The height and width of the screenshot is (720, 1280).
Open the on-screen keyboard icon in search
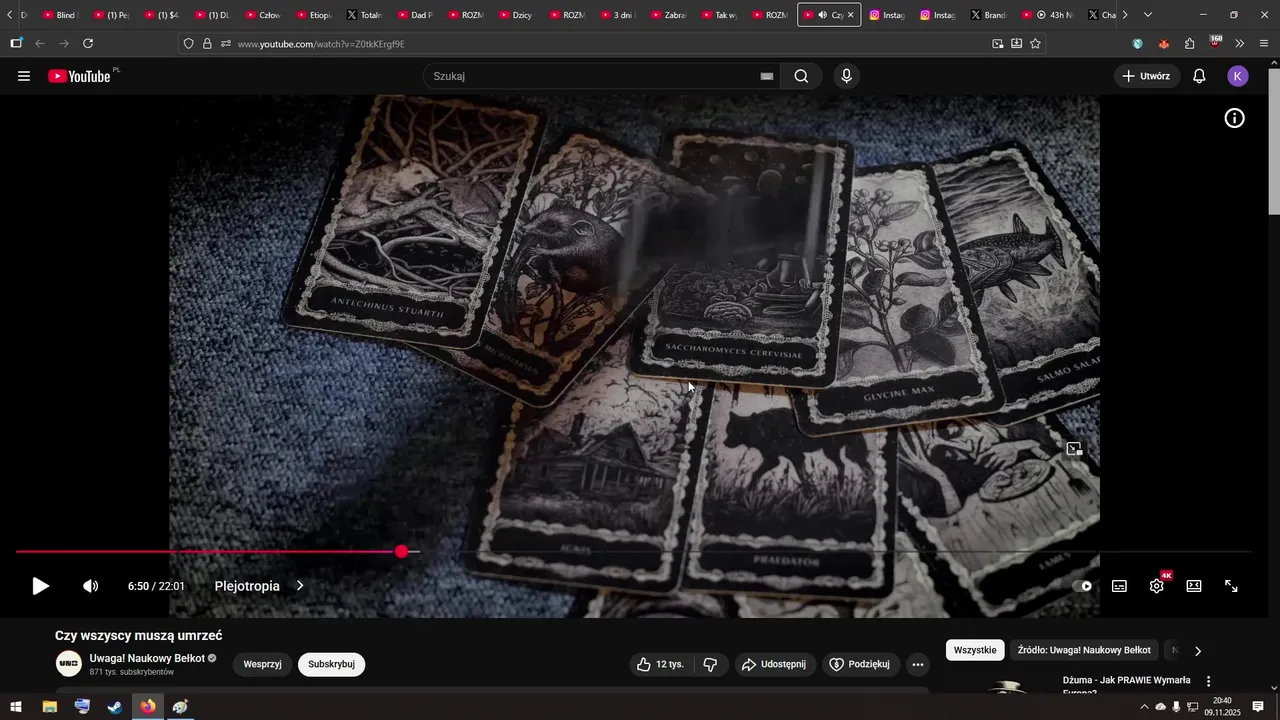pos(767,76)
